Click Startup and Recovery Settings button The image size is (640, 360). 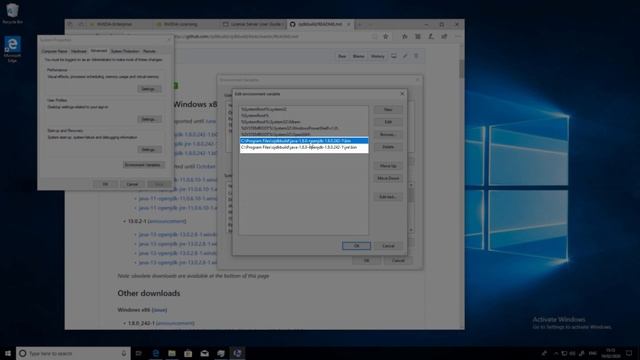[149, 149]
